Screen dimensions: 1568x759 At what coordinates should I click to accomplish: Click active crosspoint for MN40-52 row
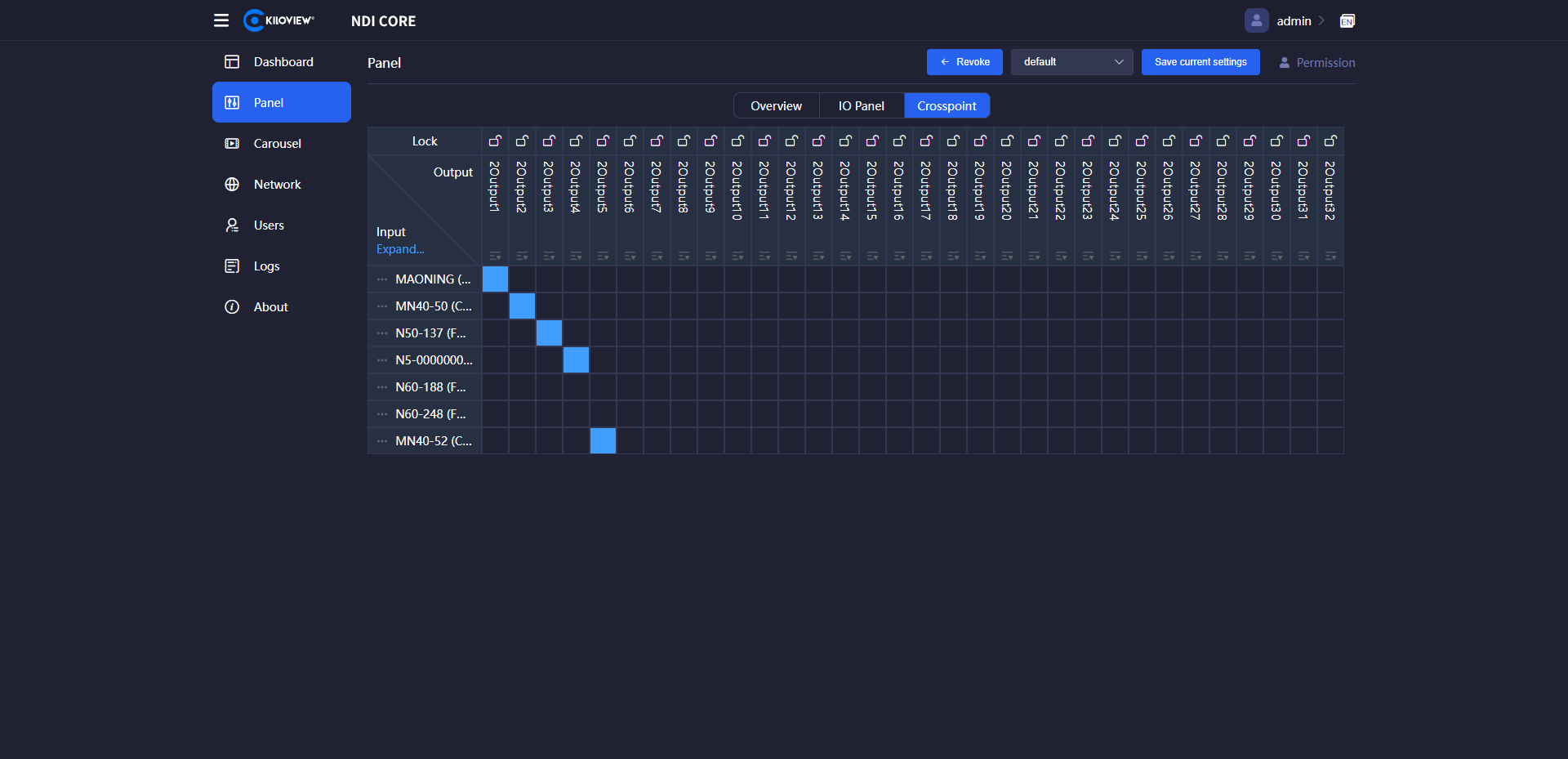coord(603,441)
